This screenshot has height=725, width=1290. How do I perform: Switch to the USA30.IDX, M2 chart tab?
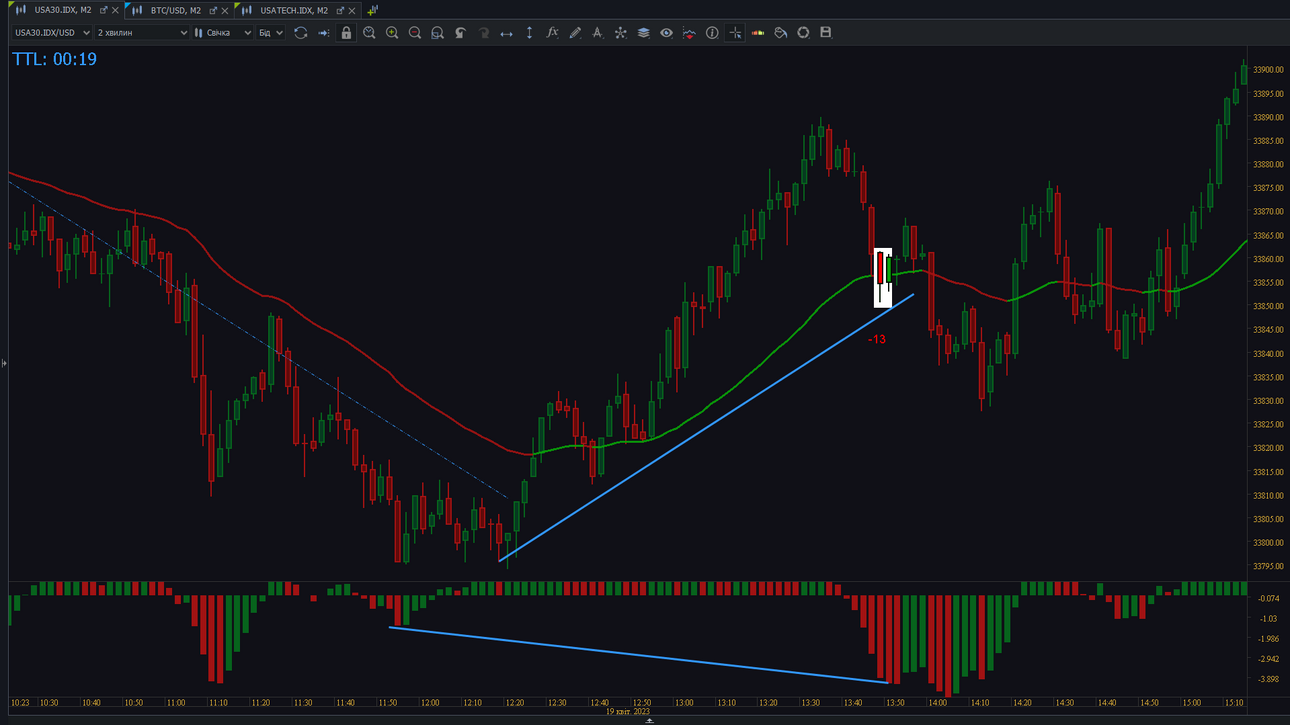tap(64, 10)
